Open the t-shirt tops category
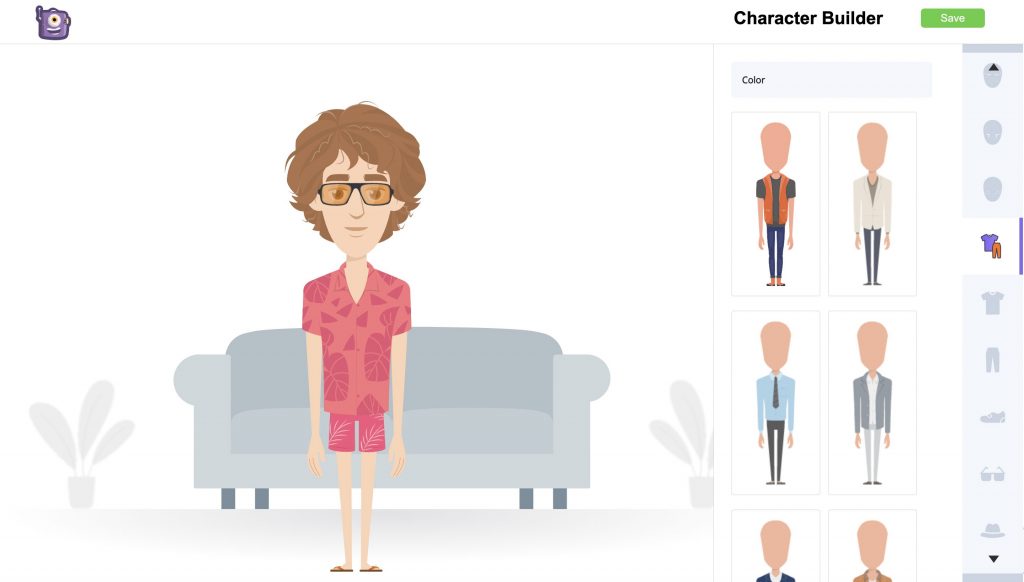Screen dimensions: 1024x582 pyautogui.click(x=992, y=303)
